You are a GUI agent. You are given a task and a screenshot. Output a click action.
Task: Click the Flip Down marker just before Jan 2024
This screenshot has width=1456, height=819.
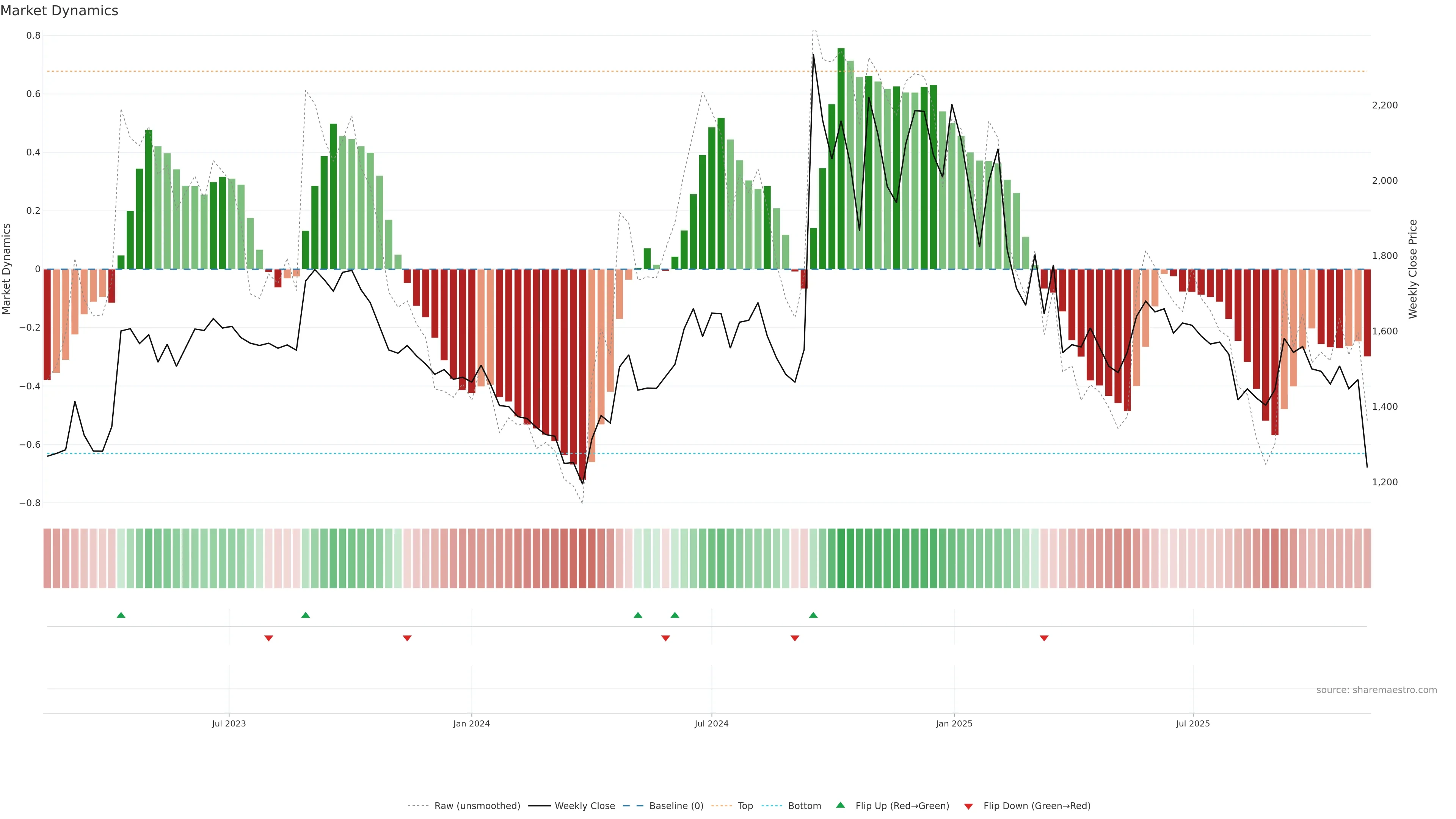(x=407, y=638)
